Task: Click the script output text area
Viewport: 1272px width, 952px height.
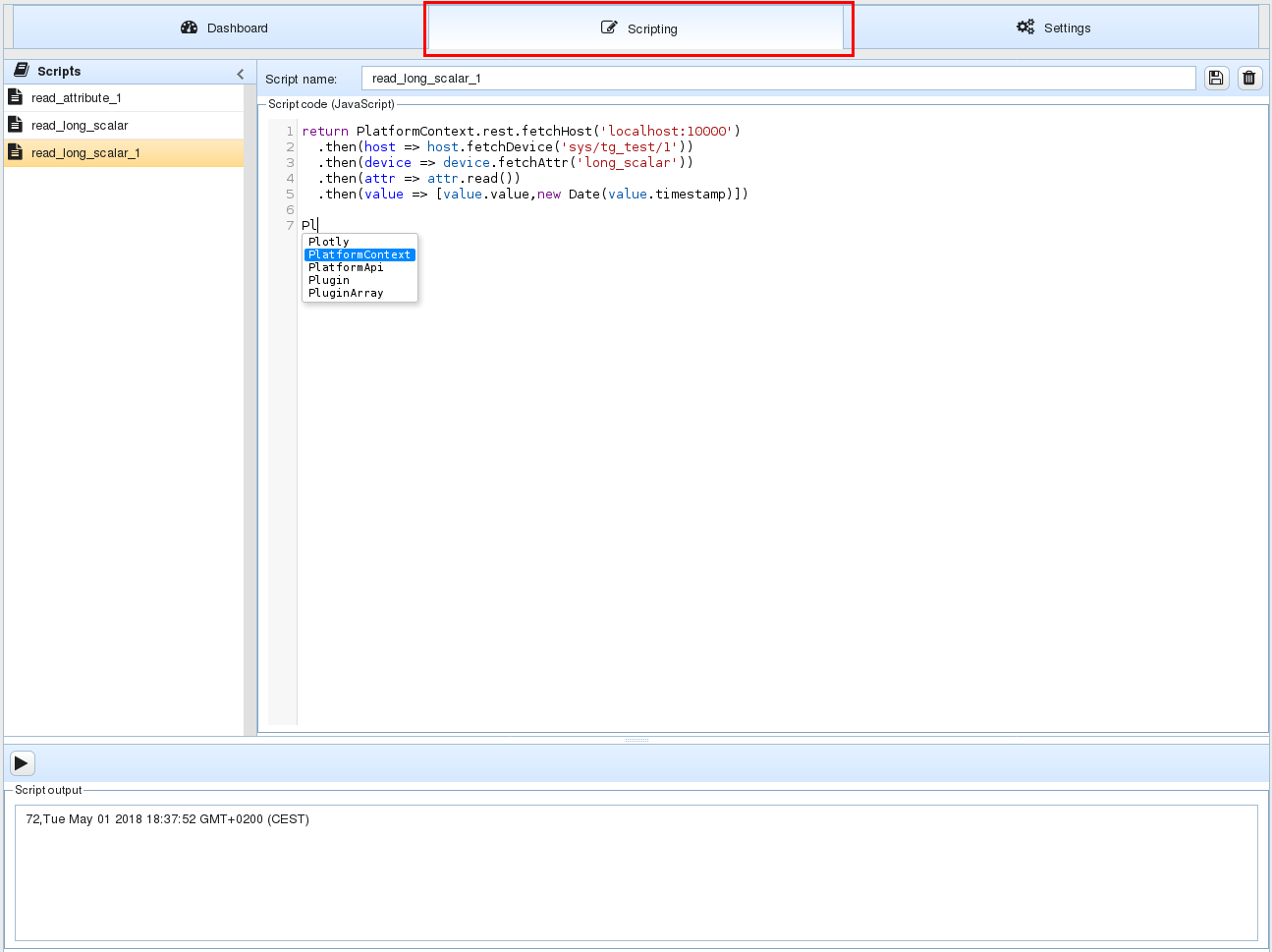Action: pos(636,872)
